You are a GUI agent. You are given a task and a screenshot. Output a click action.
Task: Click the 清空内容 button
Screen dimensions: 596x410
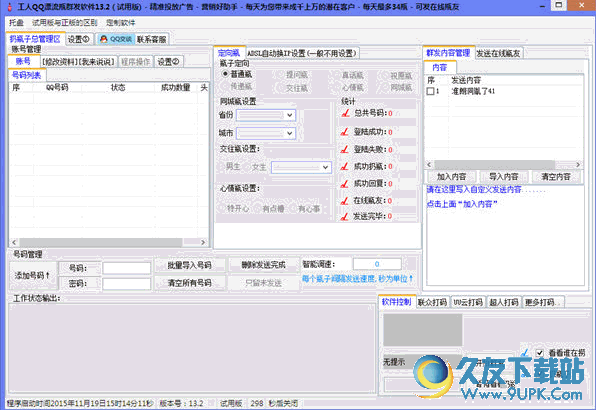[x=556, y=176]
